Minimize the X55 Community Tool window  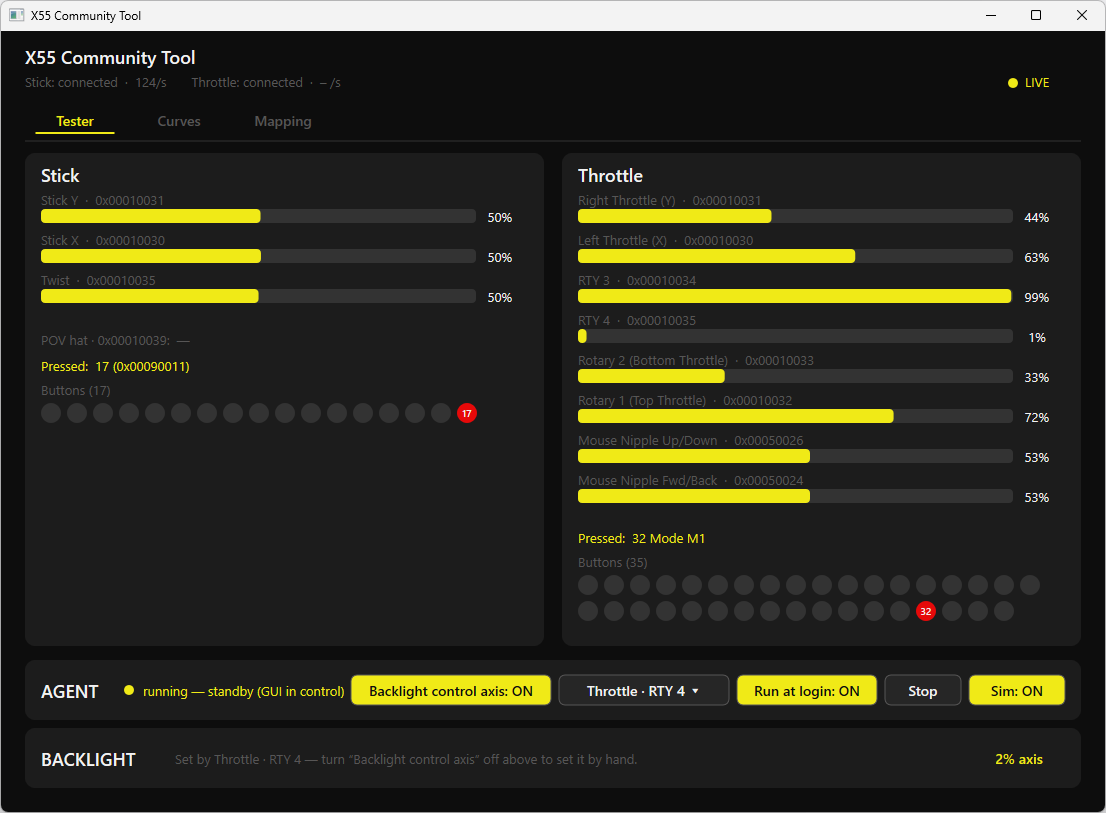click(x=991, y=15)
